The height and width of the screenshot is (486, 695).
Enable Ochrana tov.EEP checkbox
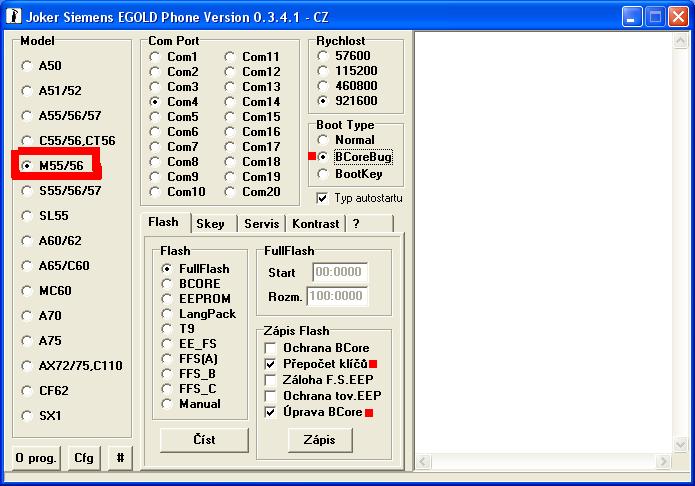pyautogui.click(x=270, y=396)
